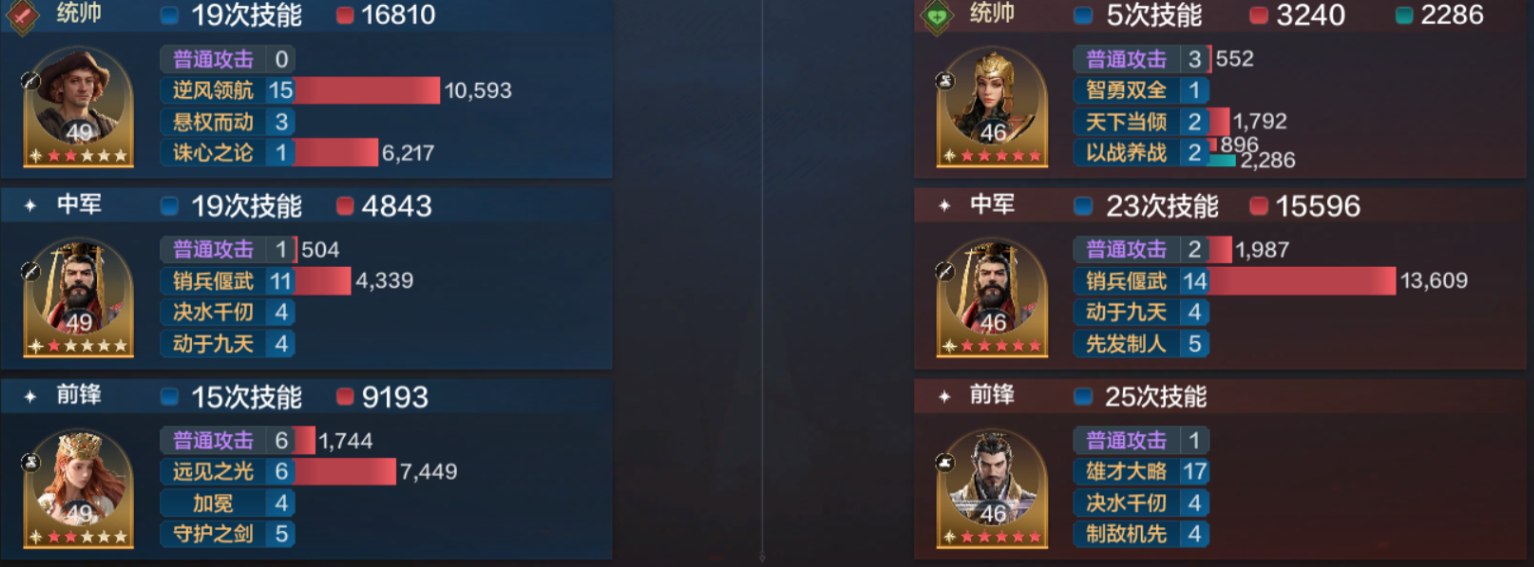Open right commander portrait with golden helmet
Image resolution: width=1534 pixels, height=567 pixels.
(x=993, y=106)
